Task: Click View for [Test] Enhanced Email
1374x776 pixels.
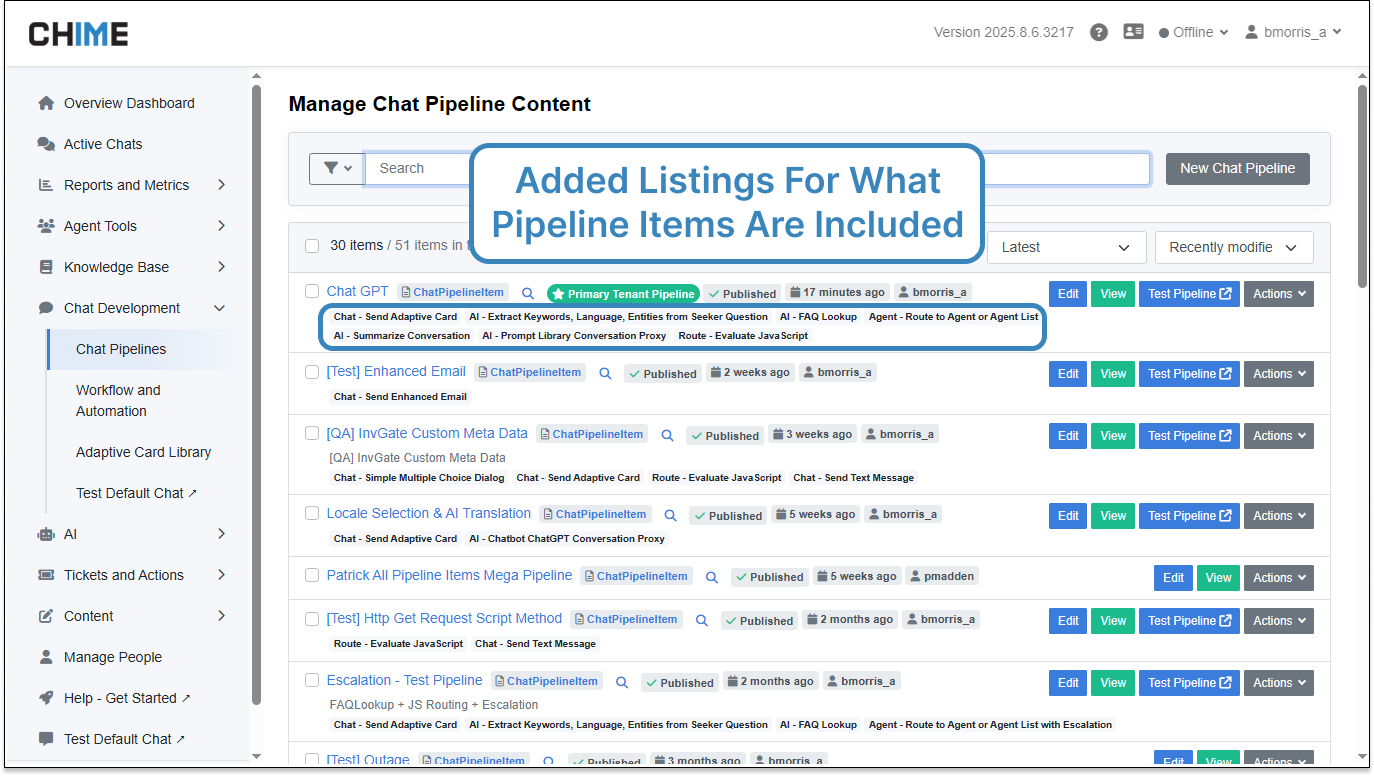Action: click(x=1113, y=374)
